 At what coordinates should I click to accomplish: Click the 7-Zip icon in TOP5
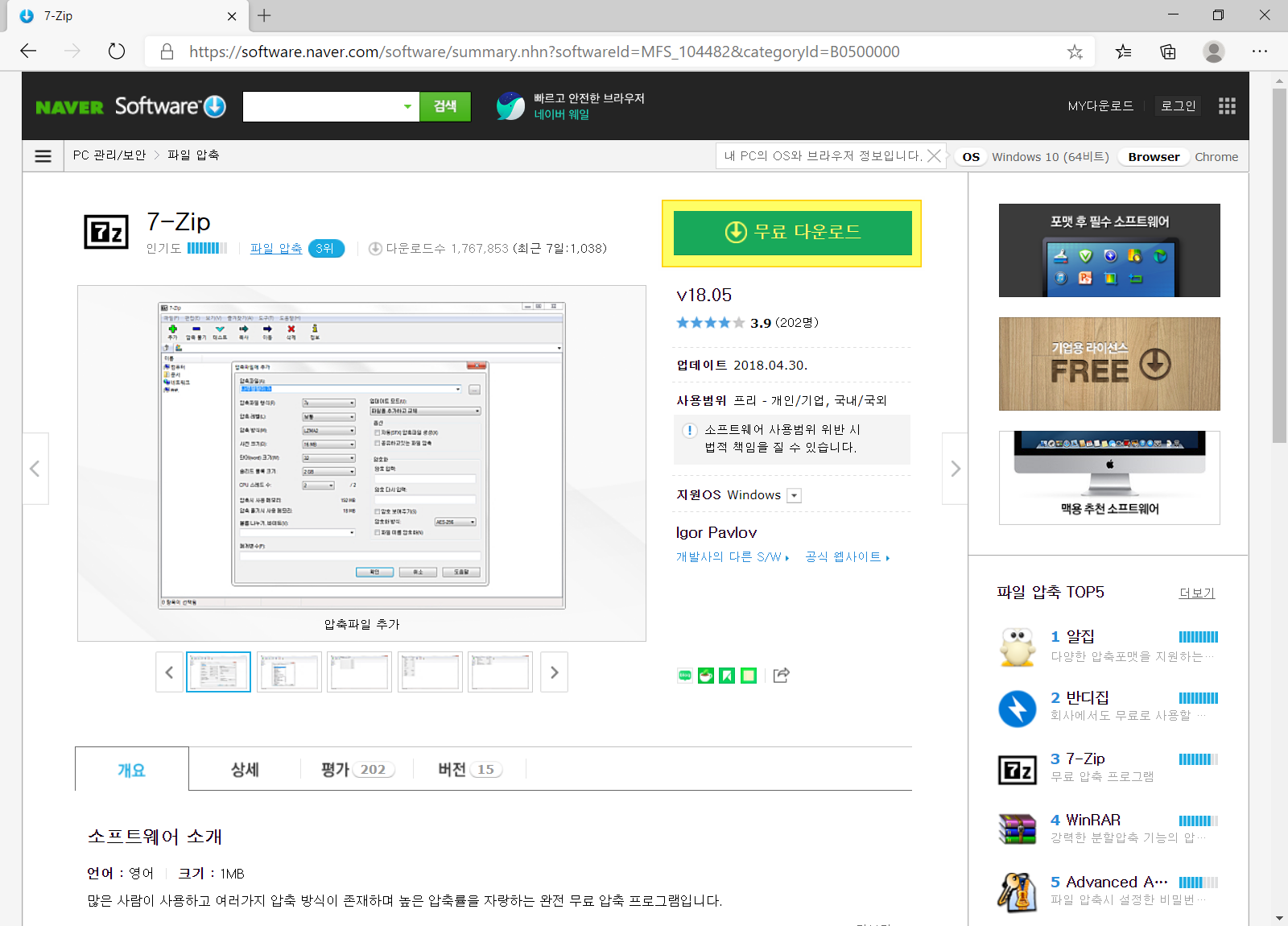coord(1018,771)
